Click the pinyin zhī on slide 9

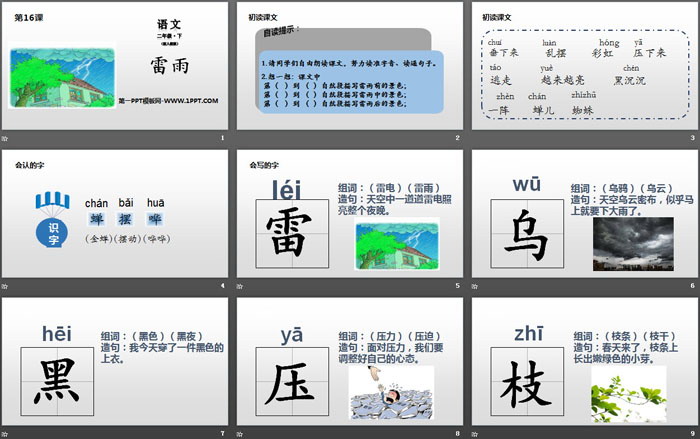click(529, 334)
